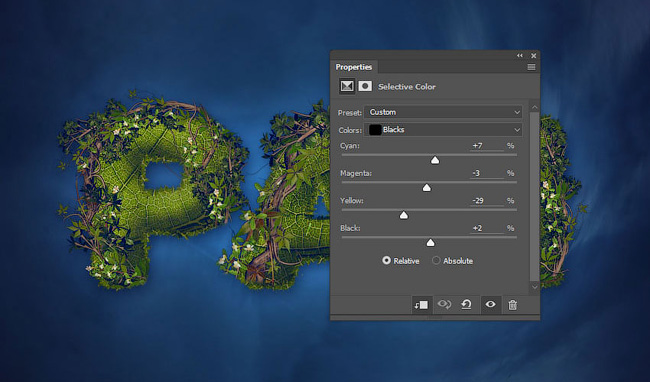The width and height of the screenshot is (650, 382).
Task: Click the panel scrollbar up arrow
Action: coord(535,107)
